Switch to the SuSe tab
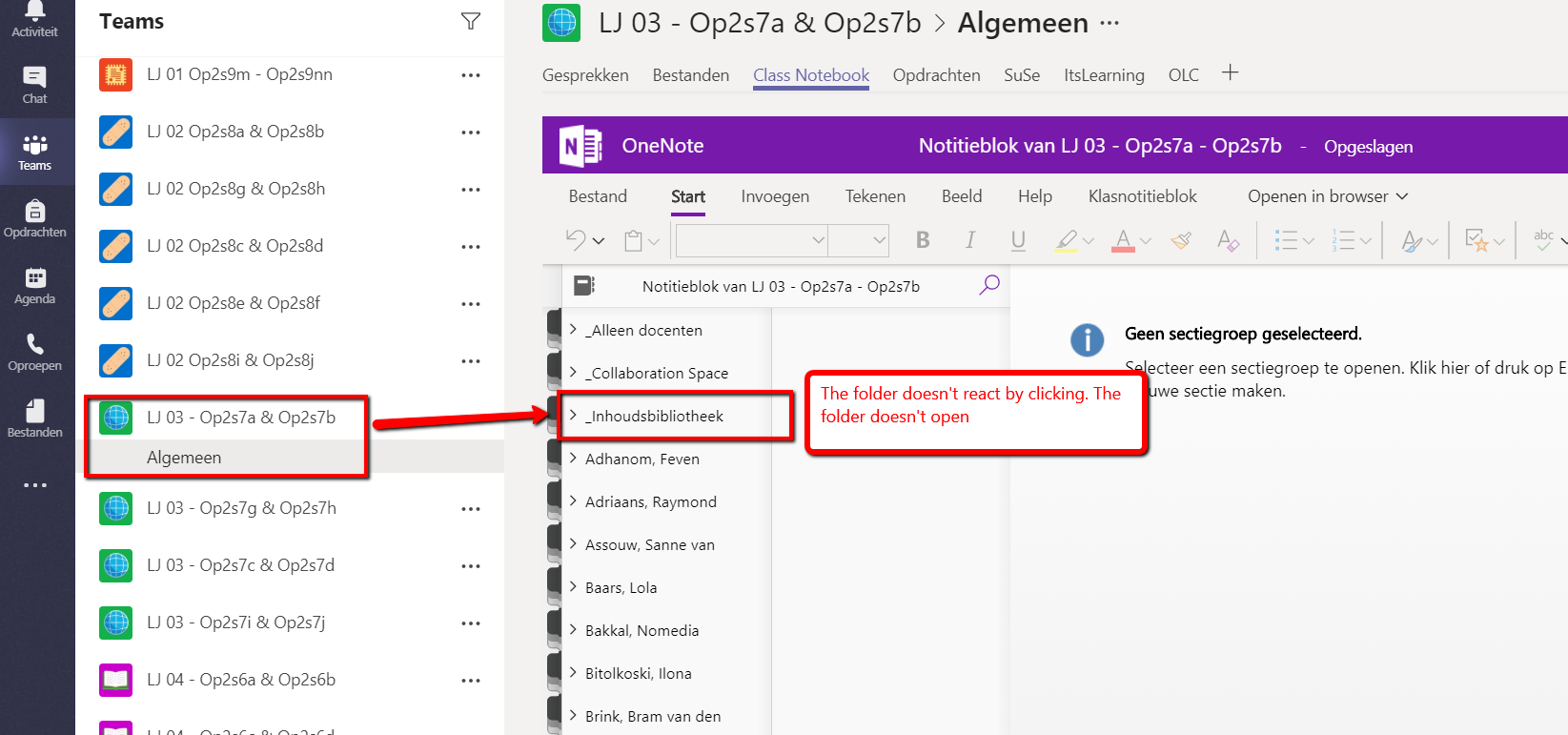 click(1022, 75)
